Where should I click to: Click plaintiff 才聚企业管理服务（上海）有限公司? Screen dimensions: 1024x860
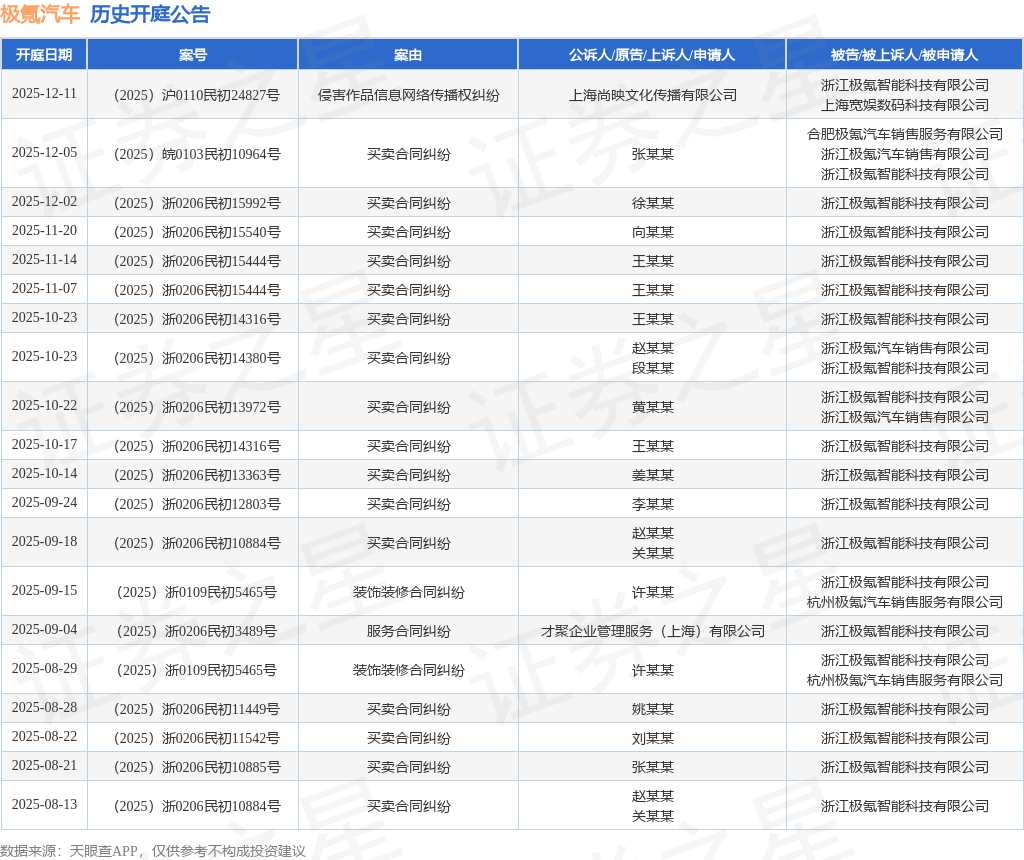pyautogui.click(x=652, y=631)
